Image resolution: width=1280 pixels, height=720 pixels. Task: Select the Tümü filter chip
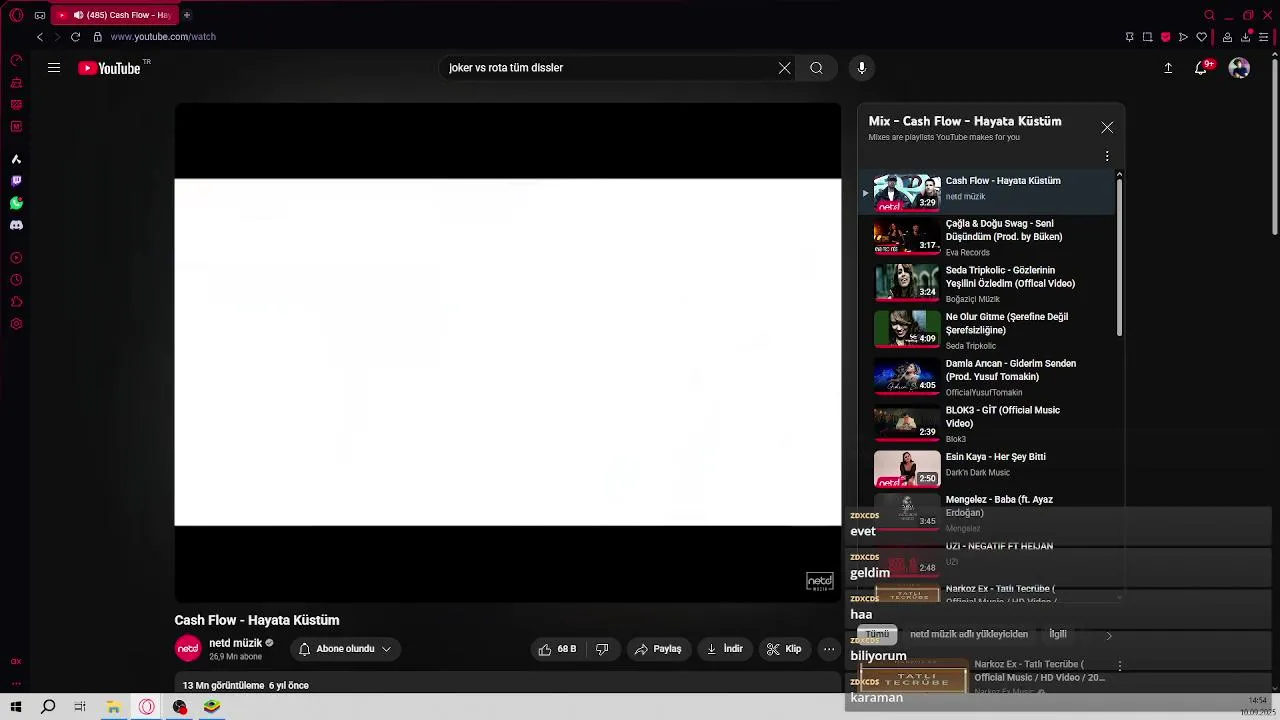click(x=877, y=634)
